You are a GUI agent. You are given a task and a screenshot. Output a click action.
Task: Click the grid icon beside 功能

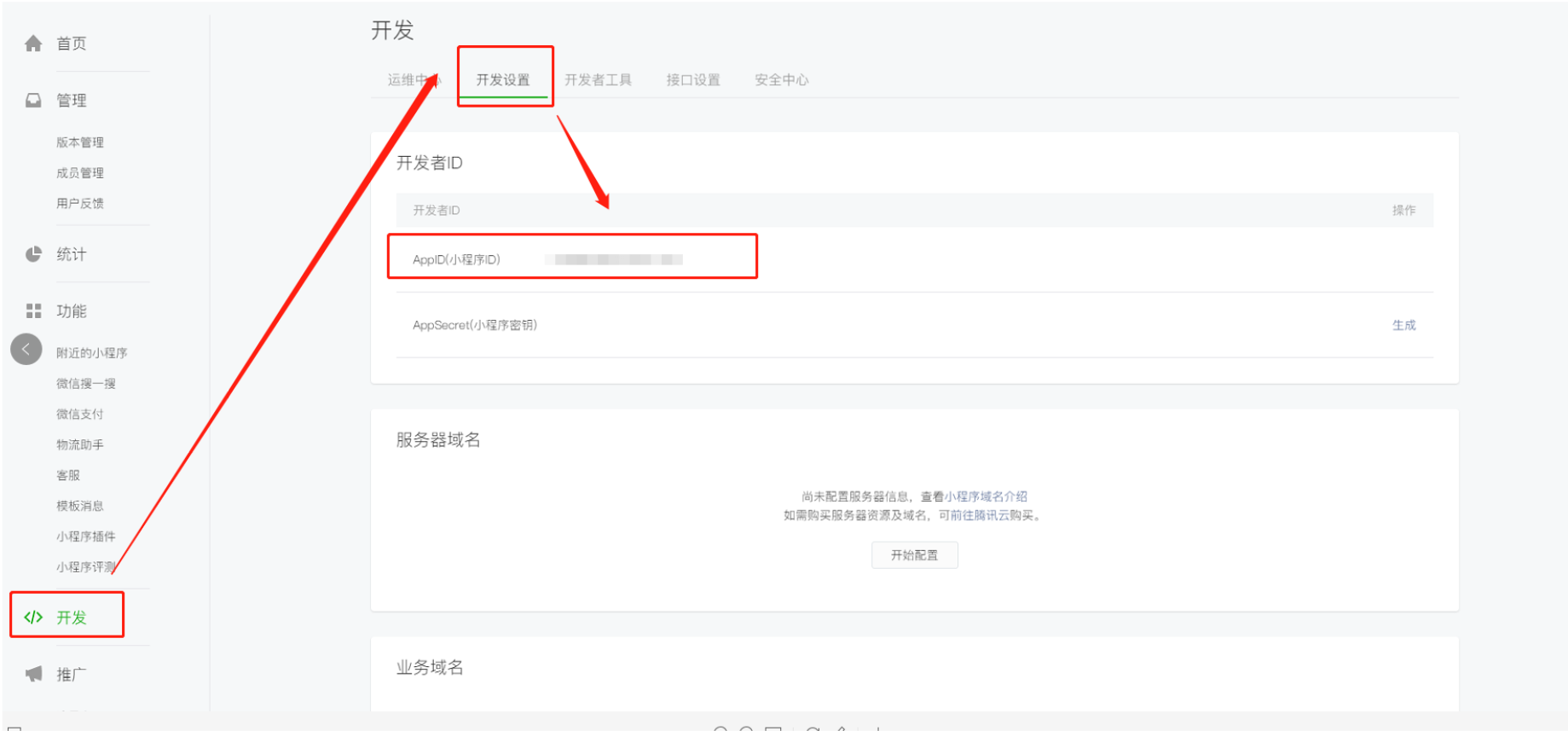click(33, 310)
